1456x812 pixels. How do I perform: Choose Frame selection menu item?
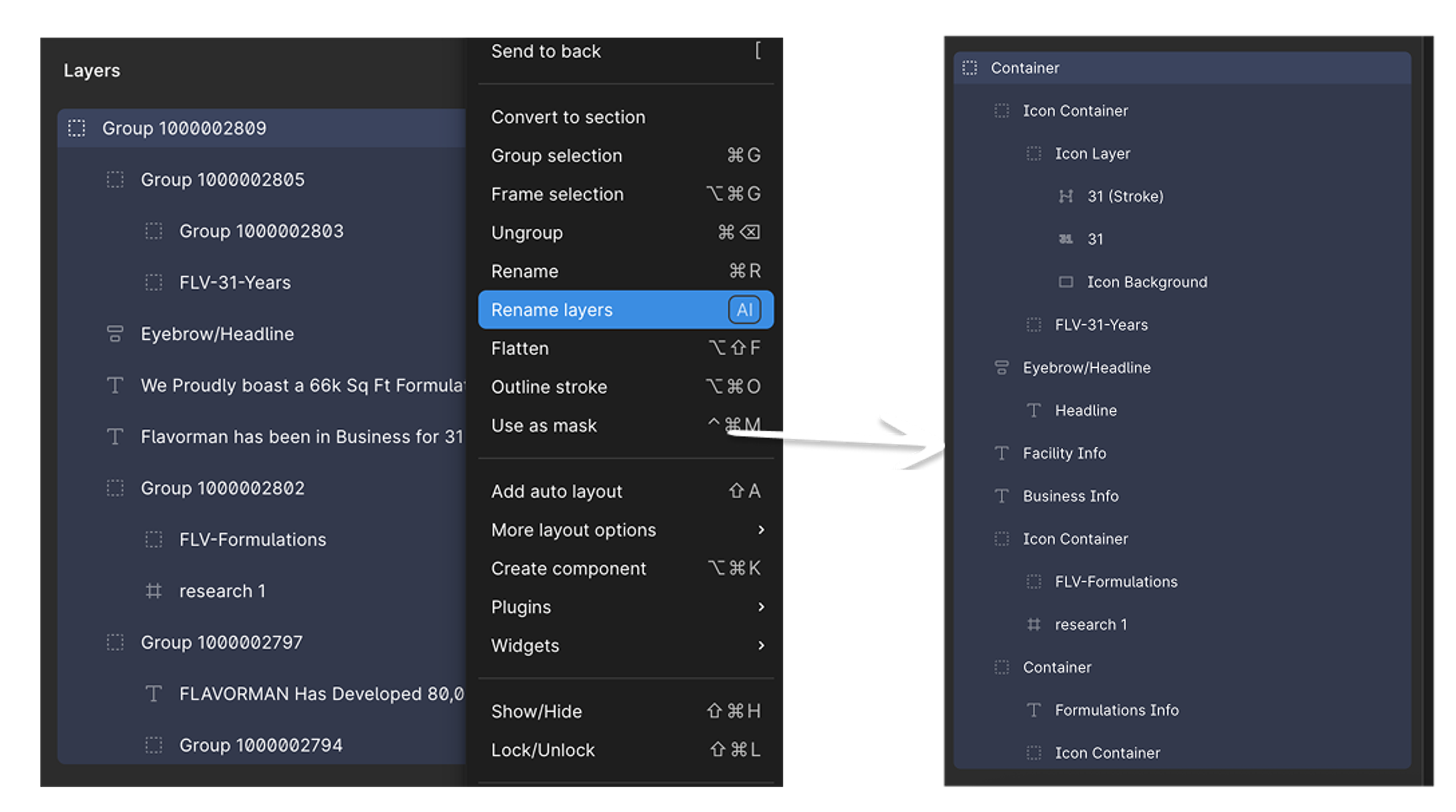(626, 194)
